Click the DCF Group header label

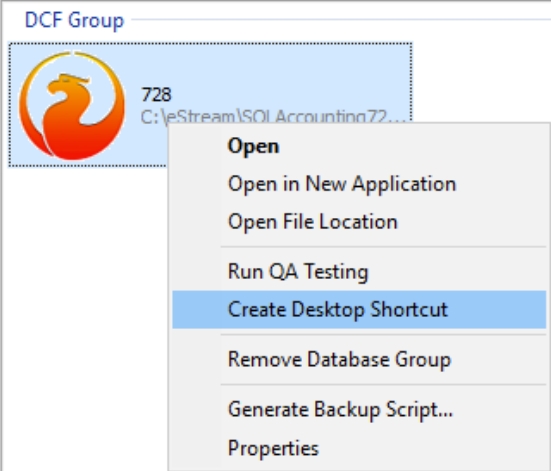(x=74, y=20)
